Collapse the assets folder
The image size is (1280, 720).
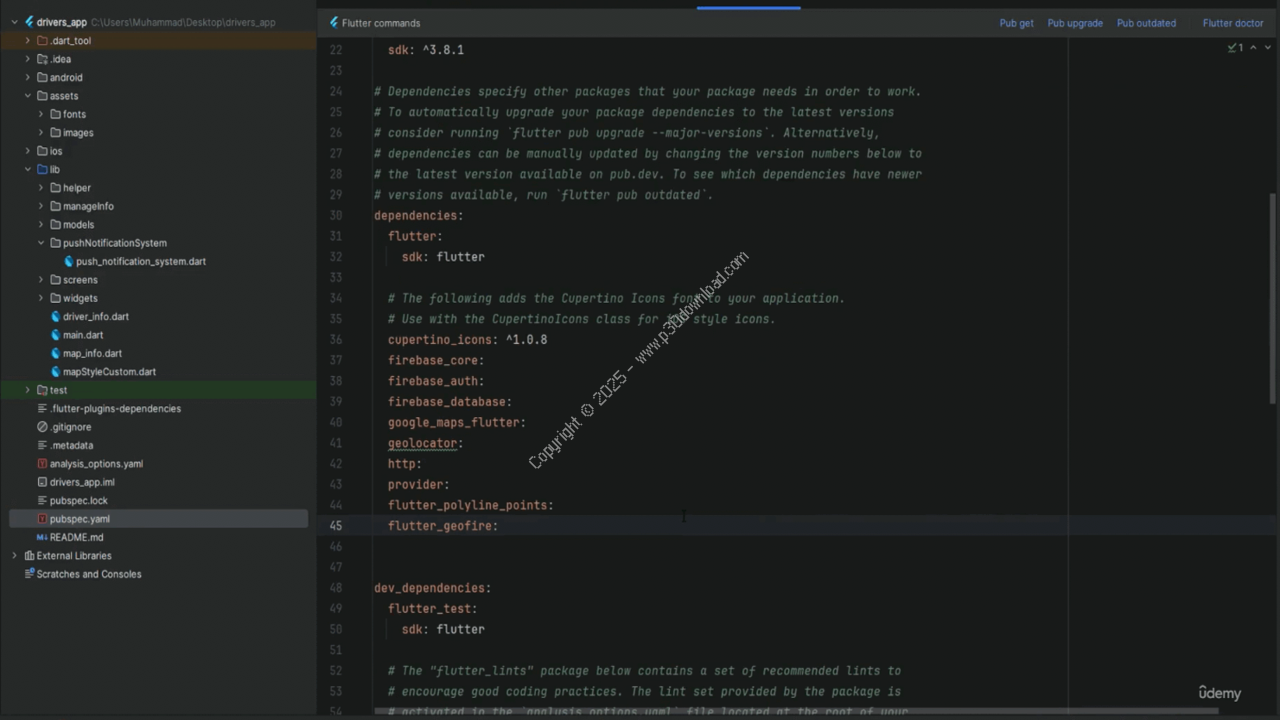point(28,96)
